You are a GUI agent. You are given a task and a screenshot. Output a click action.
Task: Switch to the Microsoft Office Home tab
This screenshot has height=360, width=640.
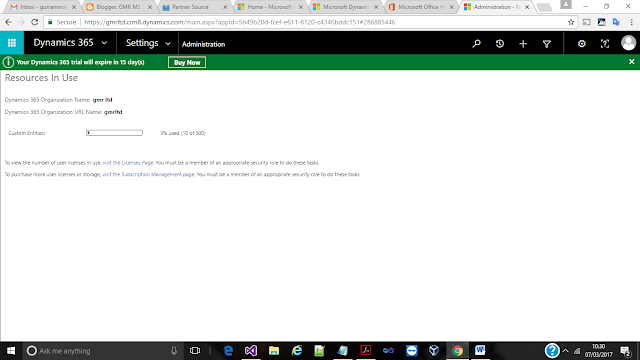(x=421, y=7)
